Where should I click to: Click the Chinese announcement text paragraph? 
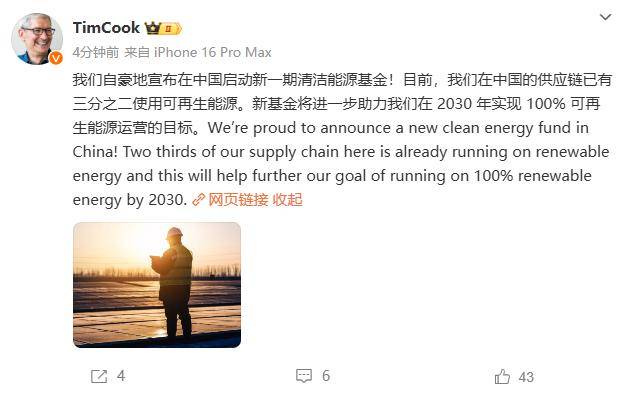click(342, 104)
